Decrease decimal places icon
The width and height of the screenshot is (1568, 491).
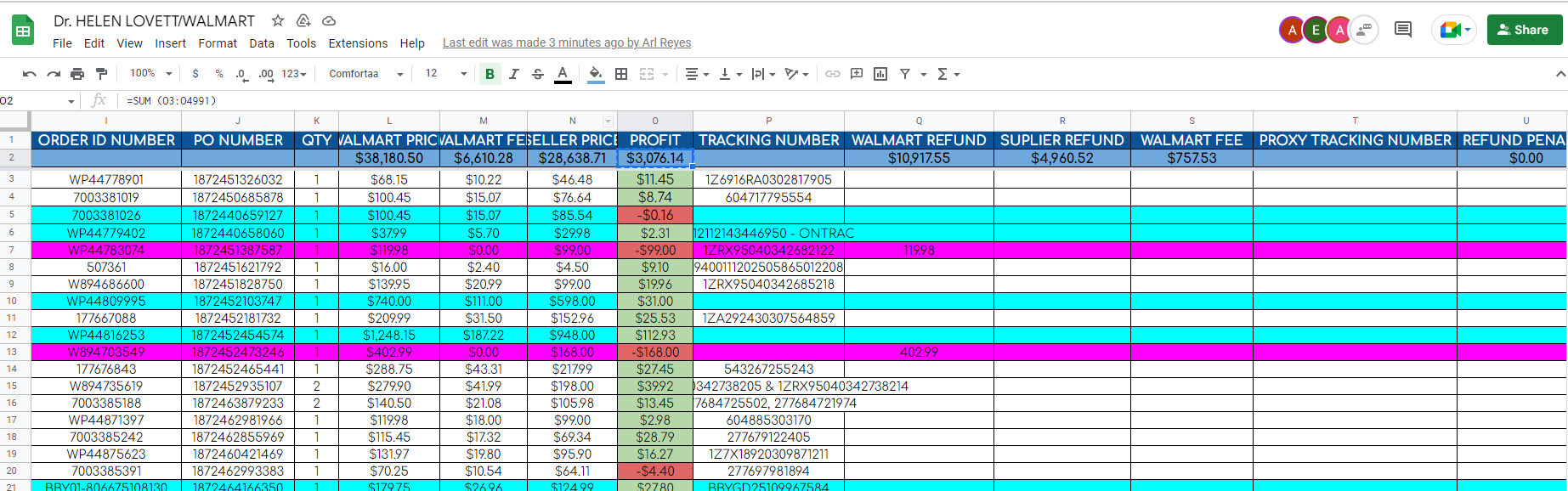[x=242, y=74]
